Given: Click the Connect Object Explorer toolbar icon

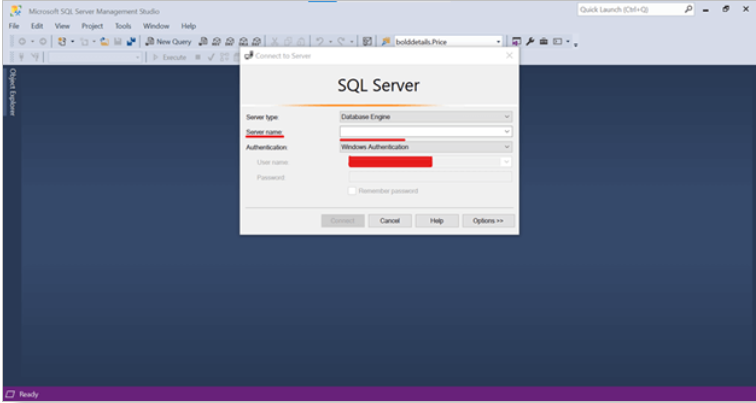Looking at the screenshot, I should pyautogui.click(x=21, y=57).
